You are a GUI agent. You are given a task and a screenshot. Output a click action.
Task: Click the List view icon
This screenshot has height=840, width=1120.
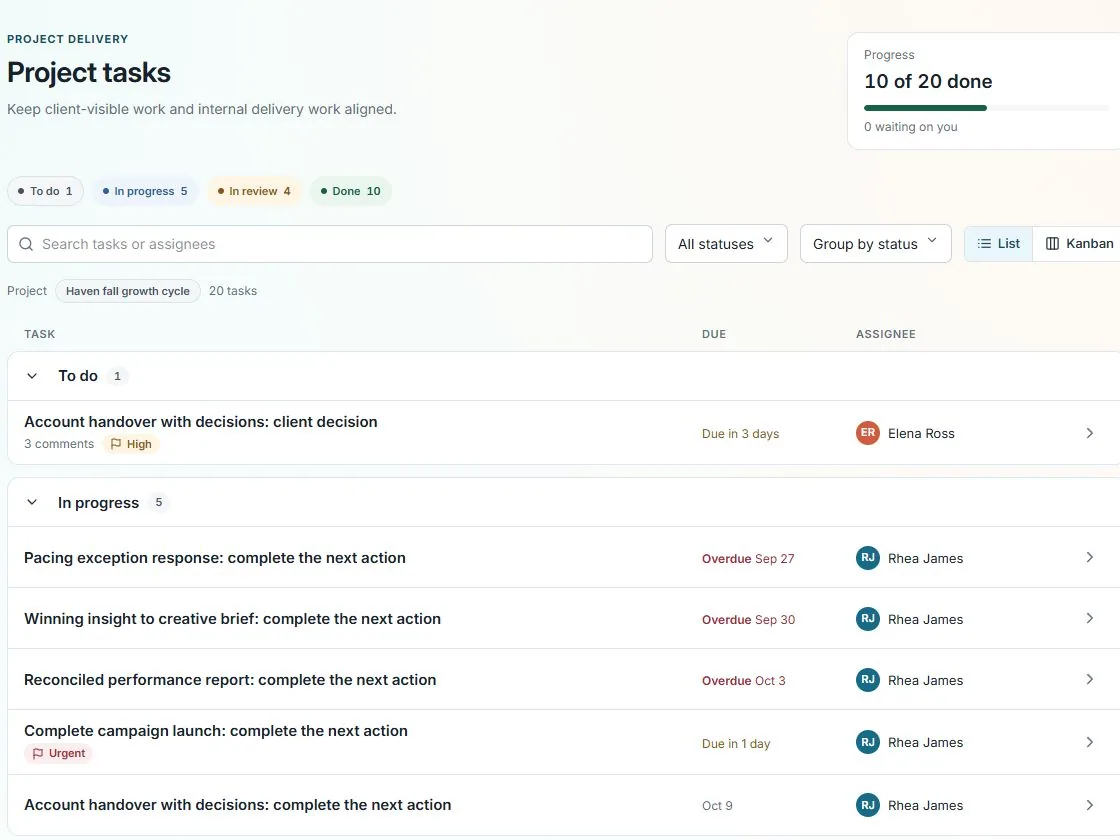984,244
